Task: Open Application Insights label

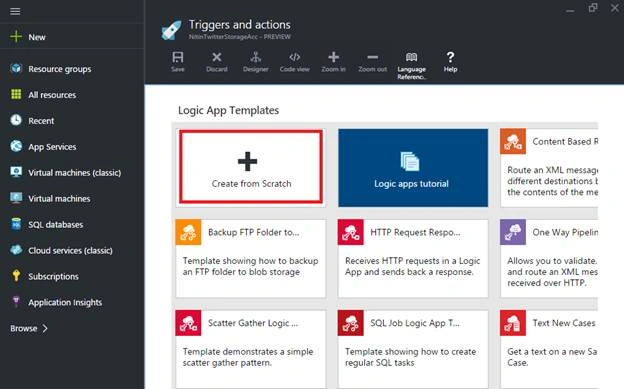Action: click(65, 303)
